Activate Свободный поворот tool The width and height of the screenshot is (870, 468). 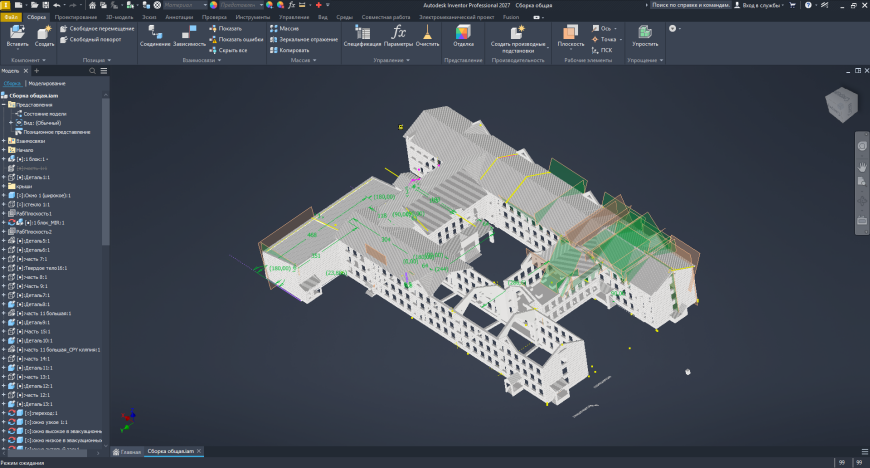pyautogui.click(x=90, y=39)
